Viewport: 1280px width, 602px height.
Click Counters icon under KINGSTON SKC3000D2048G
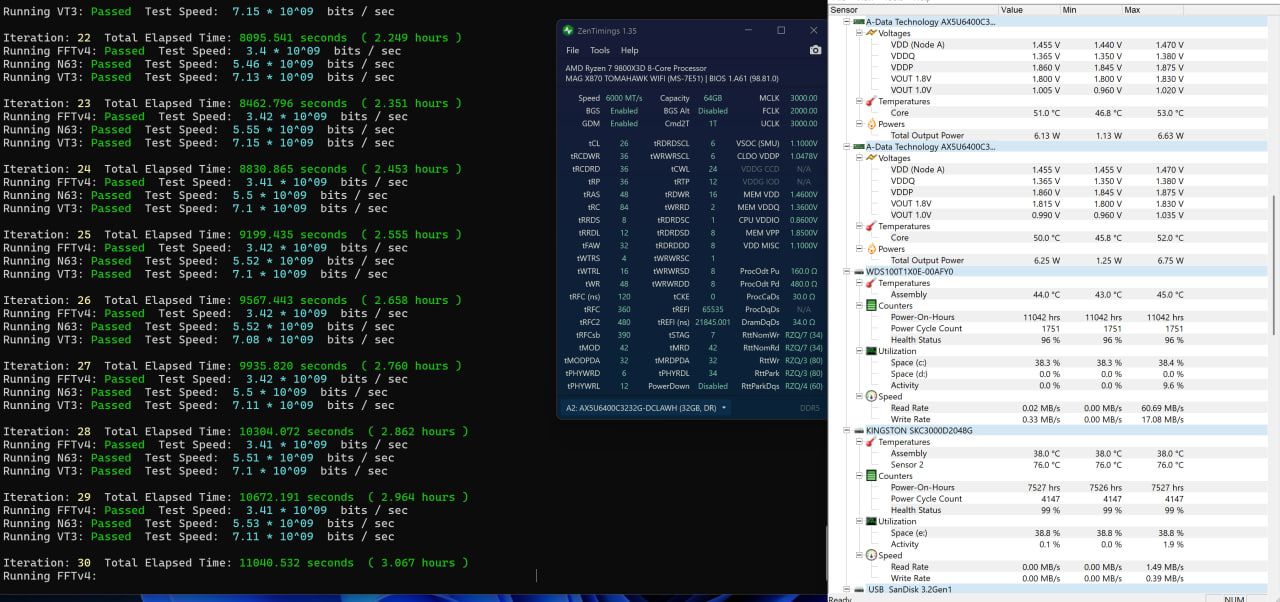(x=870, y=476)
